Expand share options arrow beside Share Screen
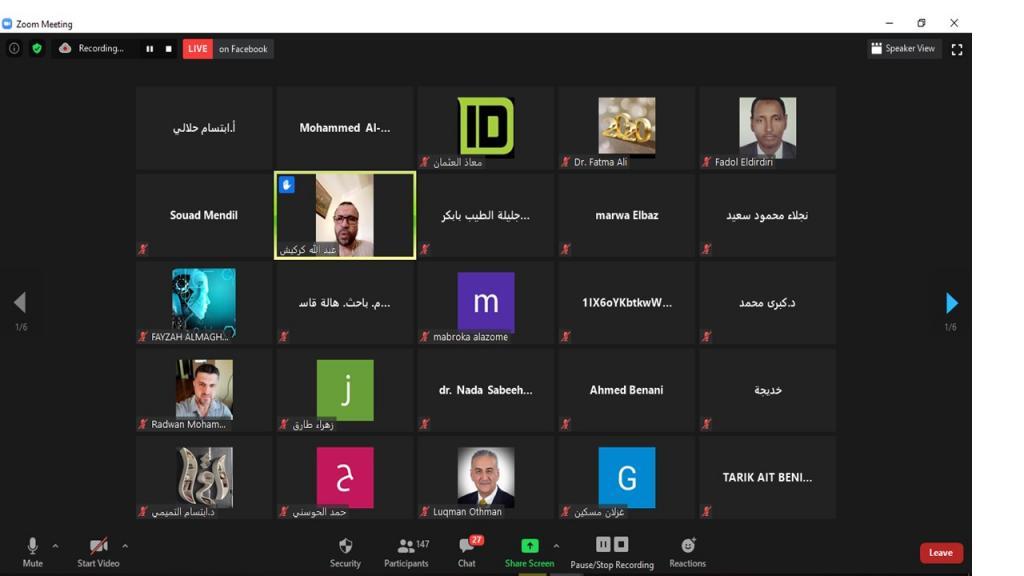Screen dimensions: 1024x576 (x=556, y=546)
